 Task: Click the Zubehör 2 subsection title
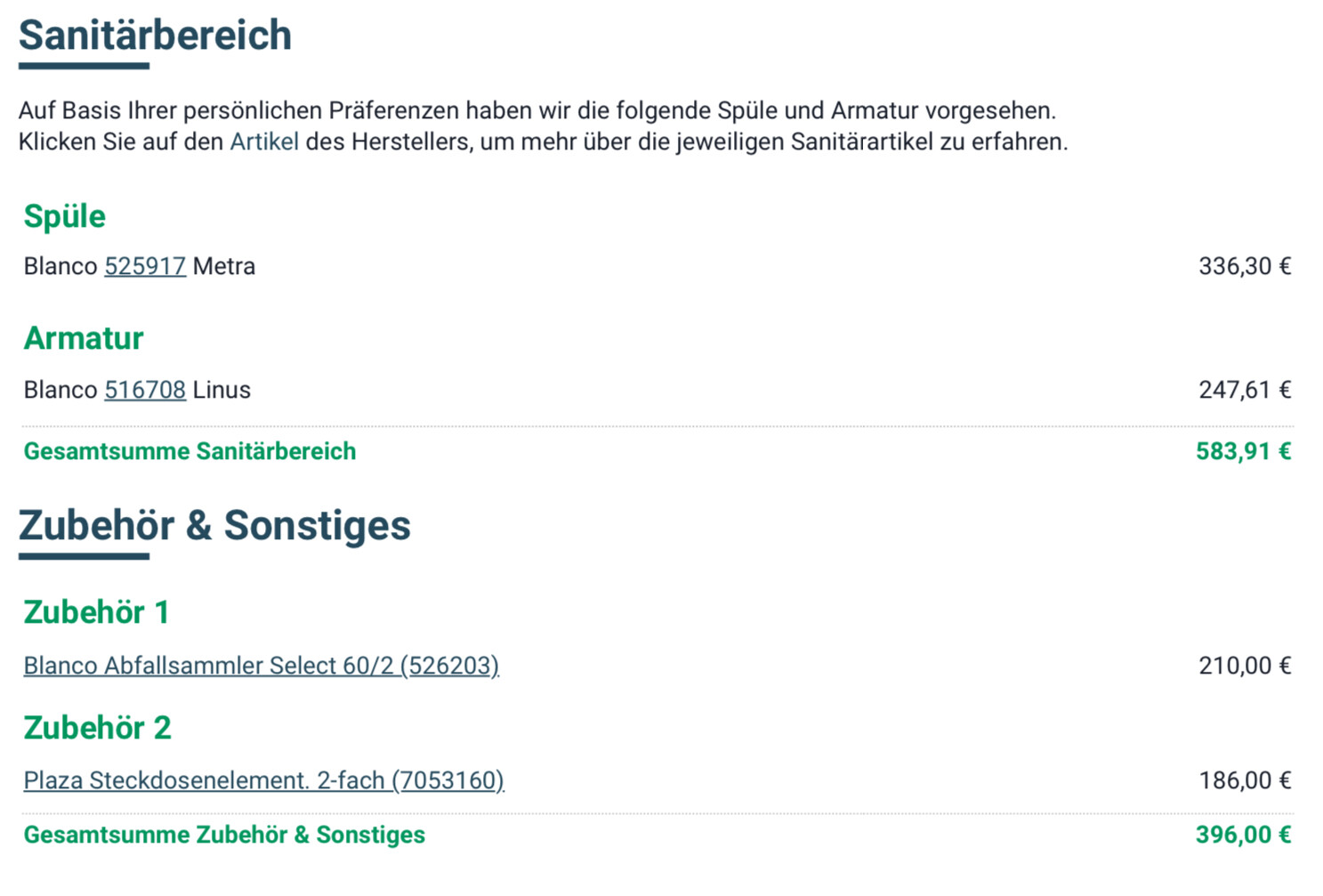click(97, 728)
